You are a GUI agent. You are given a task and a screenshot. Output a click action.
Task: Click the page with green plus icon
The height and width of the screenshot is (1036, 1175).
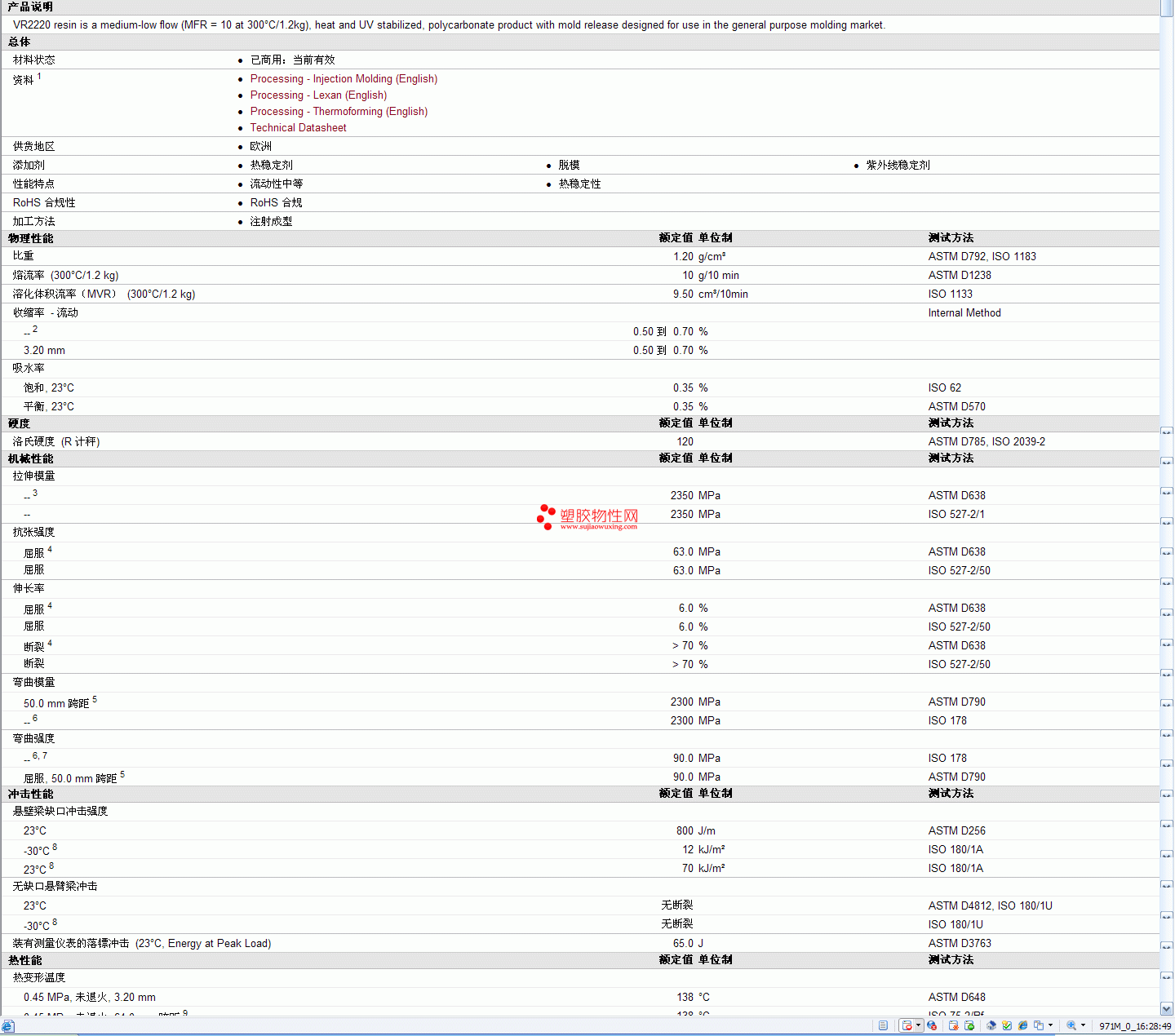[x=969, y=1025]
